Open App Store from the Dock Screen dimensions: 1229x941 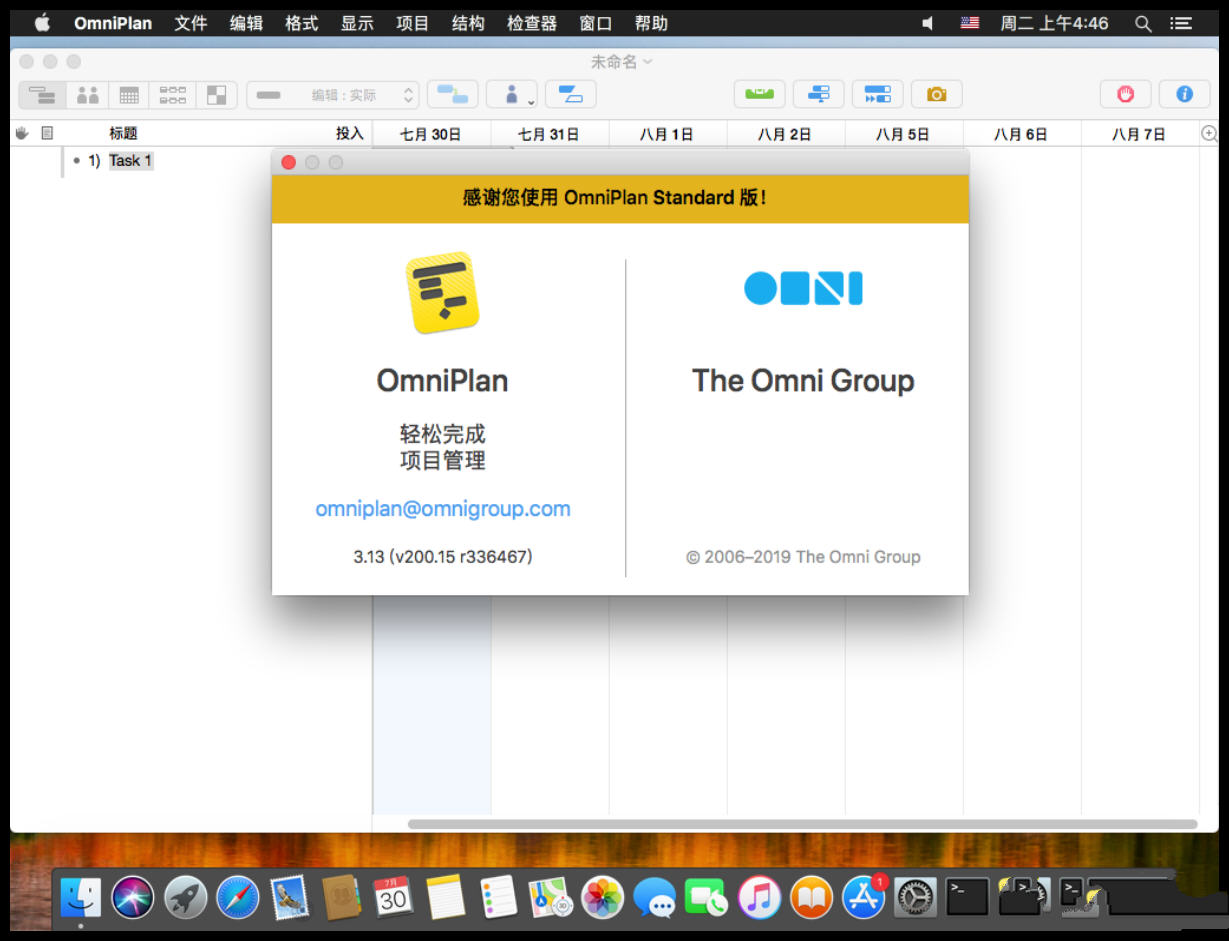pyautogui.click(x=863, y=897)
